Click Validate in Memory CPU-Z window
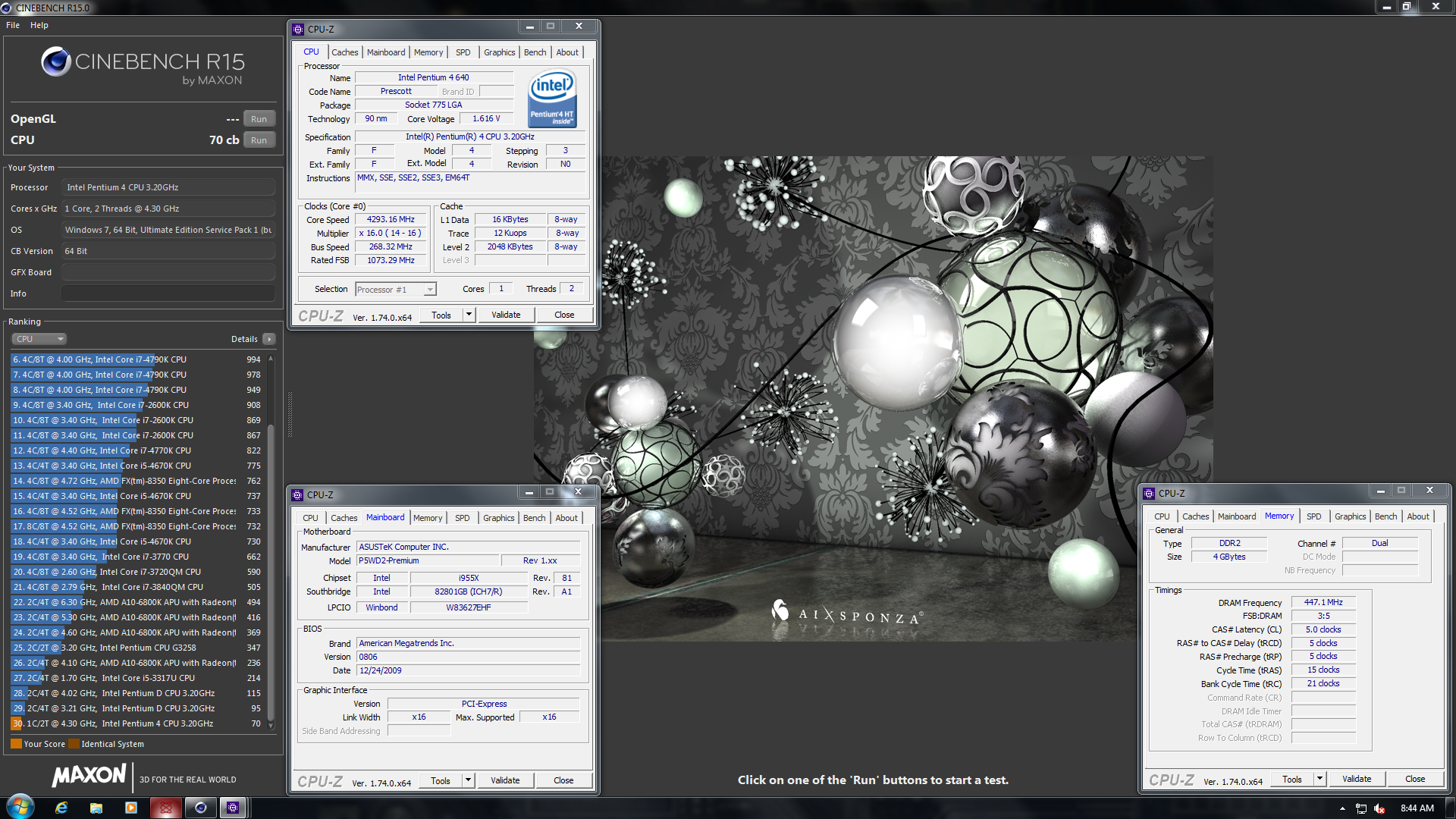Screen dimensions: 1456x819 (x=1357, y=779)
